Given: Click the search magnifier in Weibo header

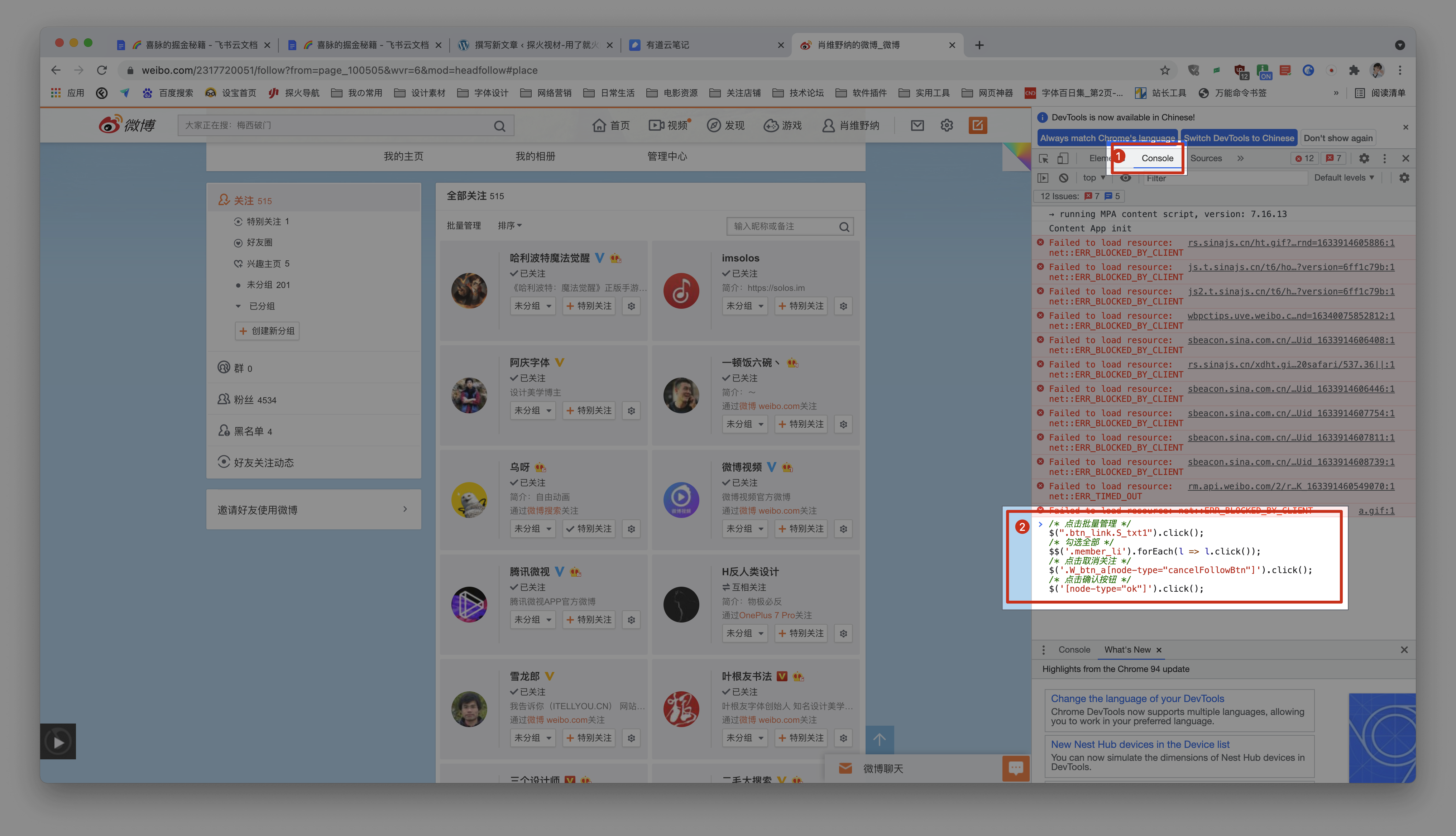Looking at the screenshot, I should point(499,126).
